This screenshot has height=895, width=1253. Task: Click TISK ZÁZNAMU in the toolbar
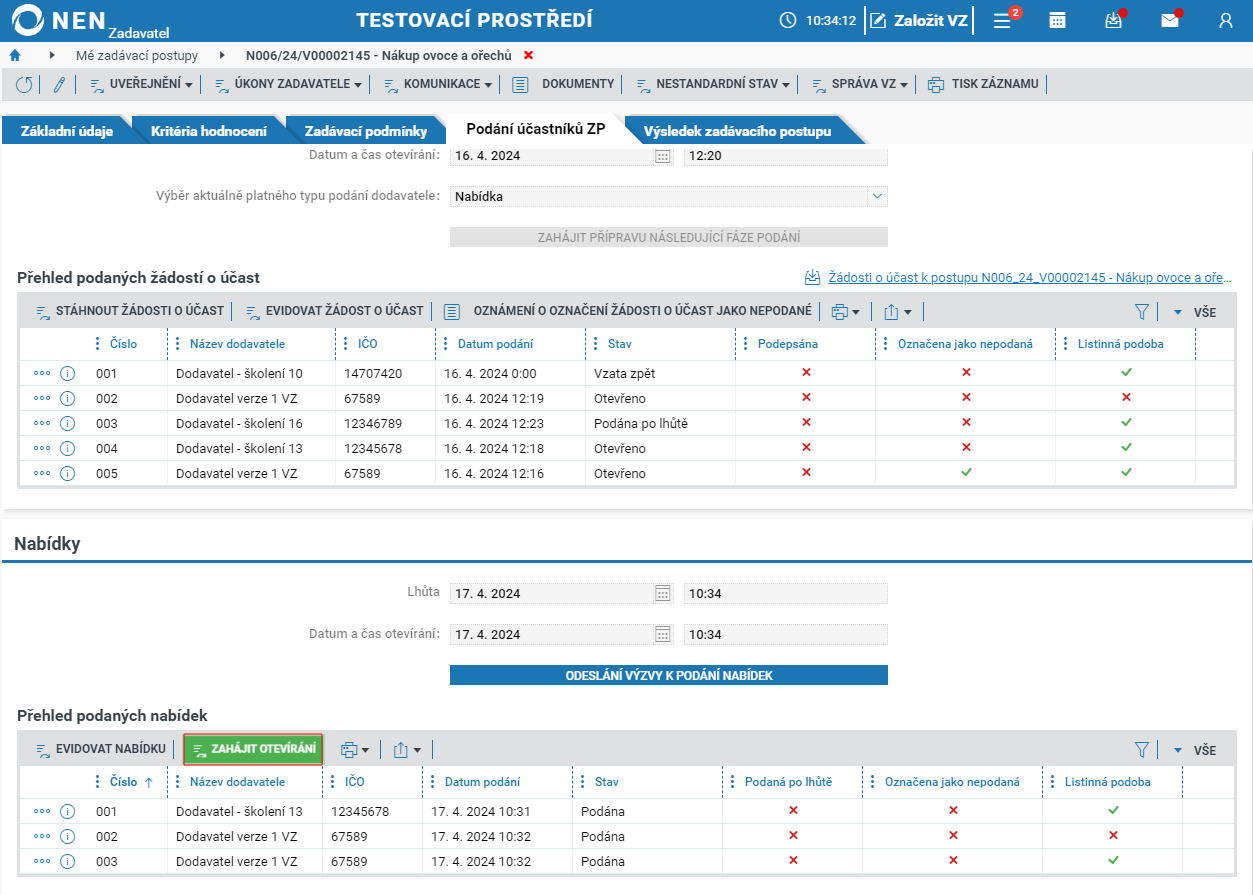[x=983, y=84]
